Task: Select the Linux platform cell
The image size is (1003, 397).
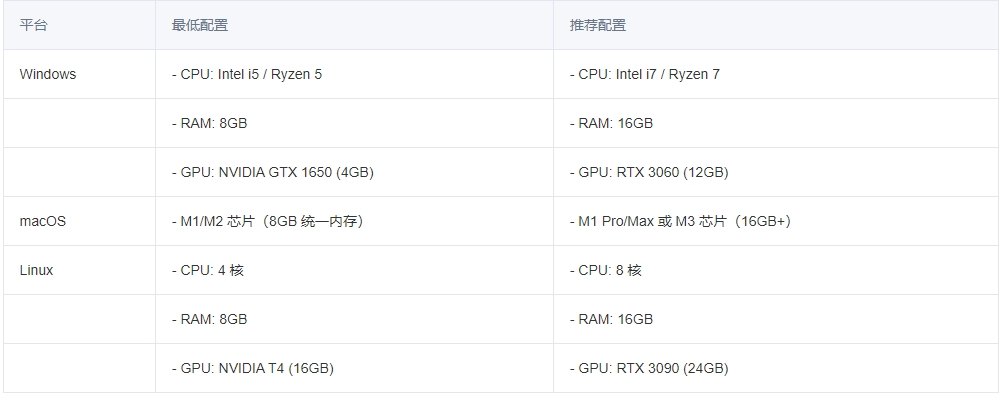Action: (x=79, y=270)
